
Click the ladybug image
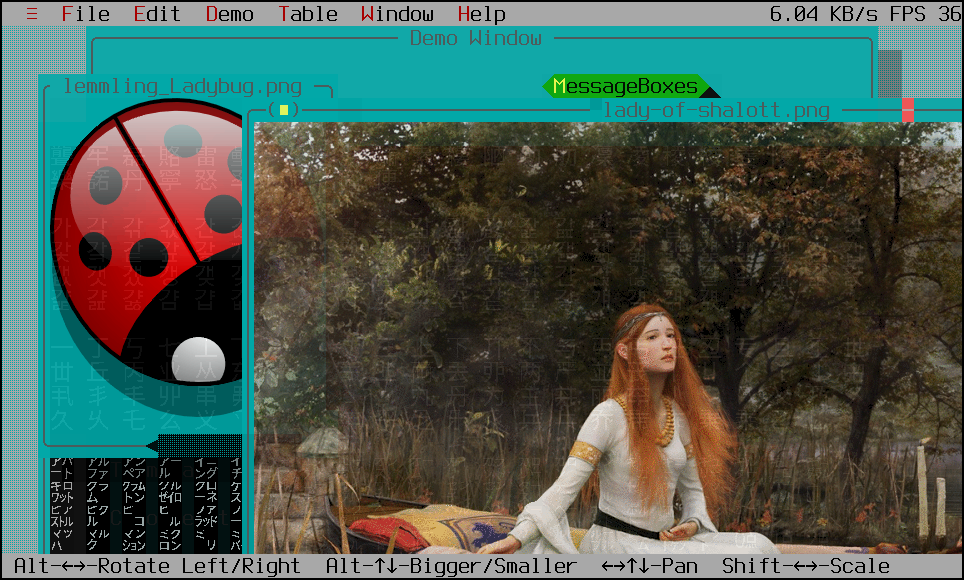(x=146, y=258)
